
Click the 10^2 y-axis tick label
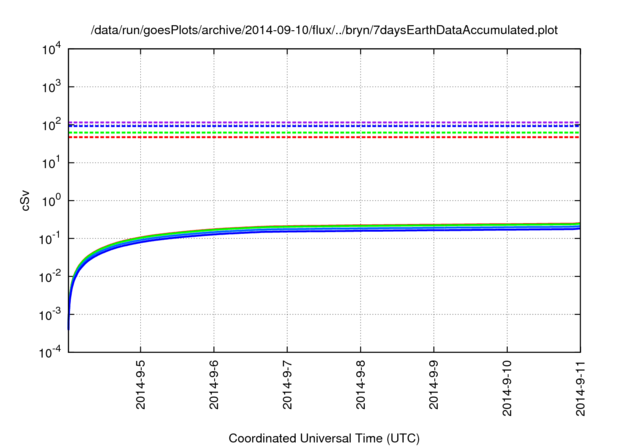52,124
